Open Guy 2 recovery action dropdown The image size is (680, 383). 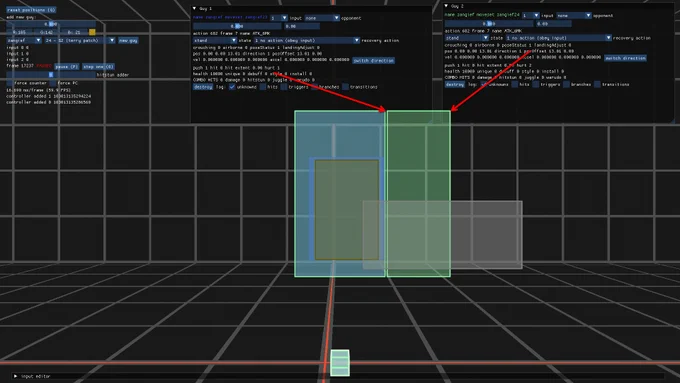[559, 38]
